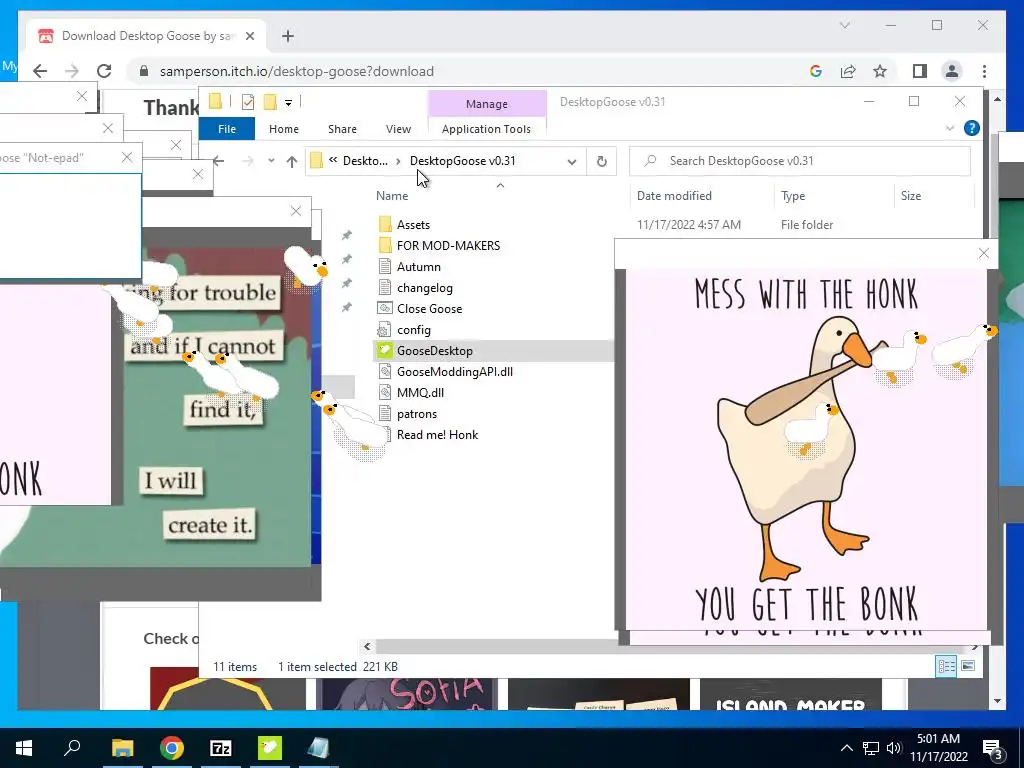The width and height of the screenshot is (1024, 768).
Task: Open File Explorer from the taskbar
Action: 122,748
